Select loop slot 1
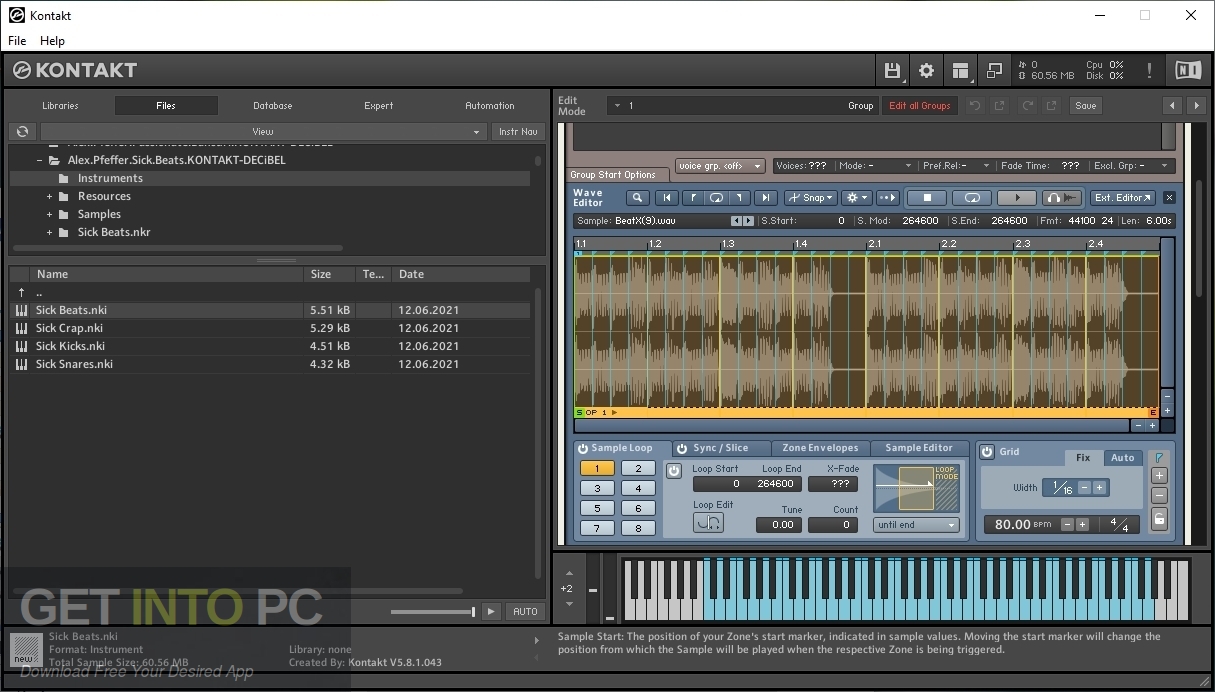1215x692 pixels. (597, 468)
